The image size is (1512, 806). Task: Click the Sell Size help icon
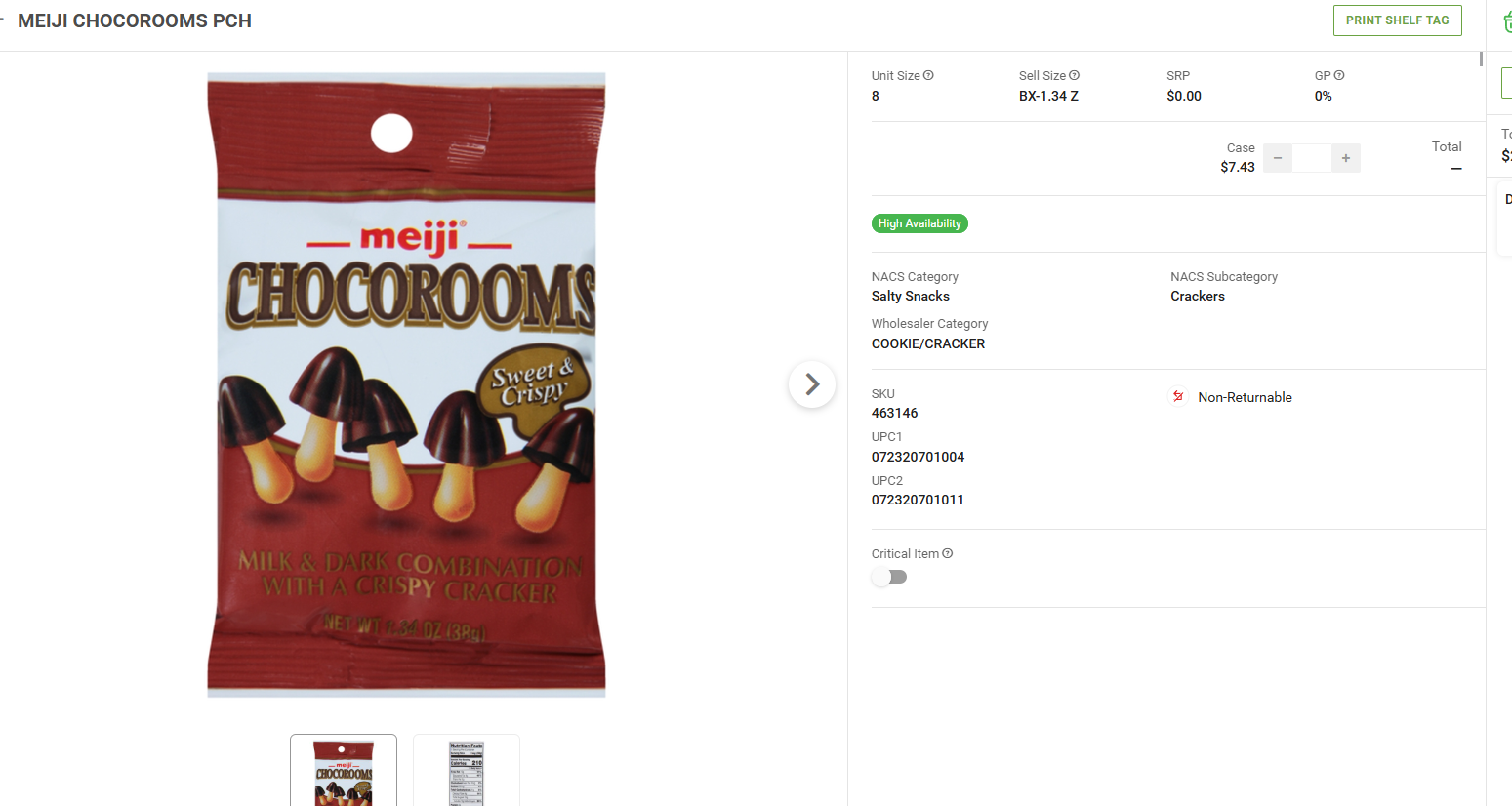tap(1074, 75)
